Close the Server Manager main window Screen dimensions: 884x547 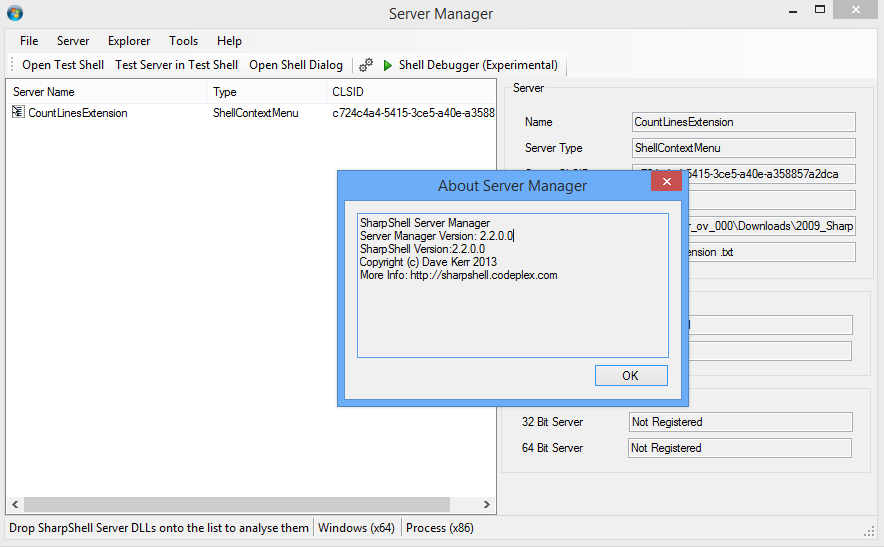855,10
